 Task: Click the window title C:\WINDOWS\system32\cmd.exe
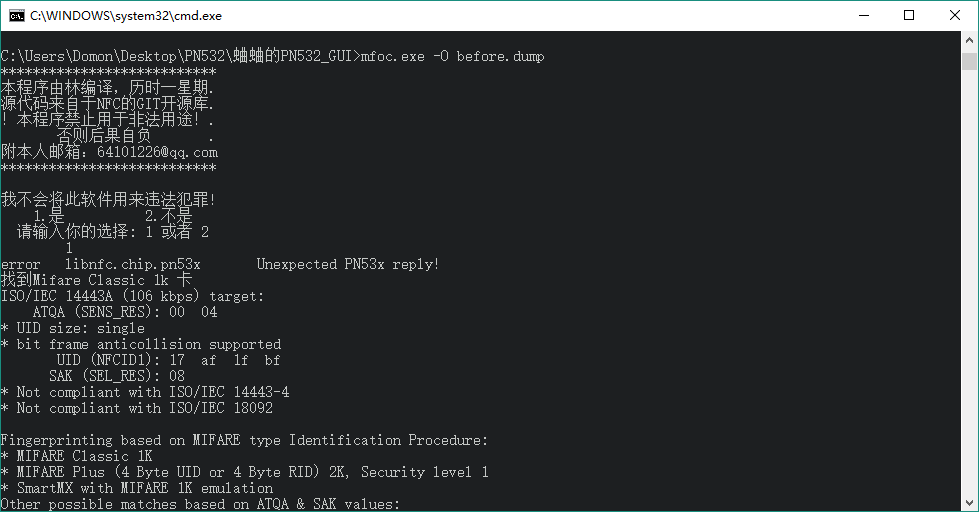pyautogui.click(x=125, y=16)
